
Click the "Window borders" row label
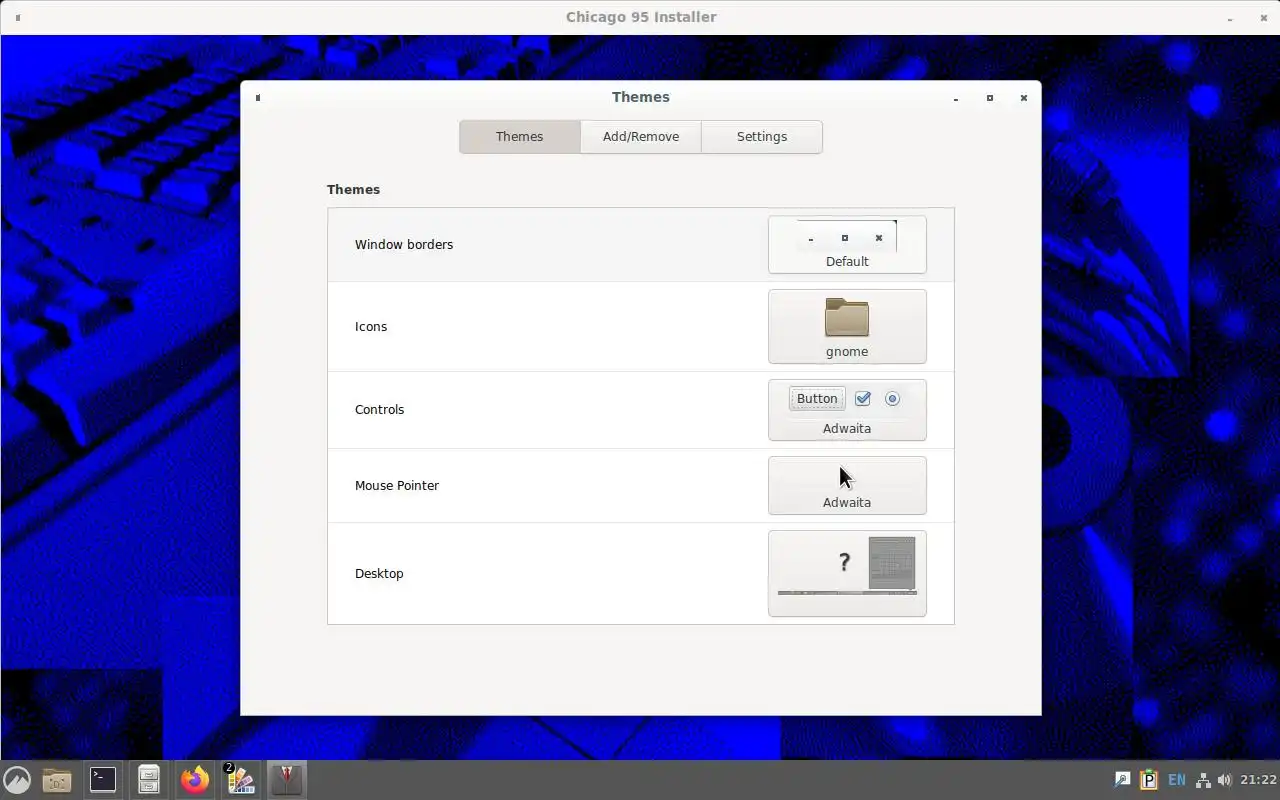click(404, 244)
